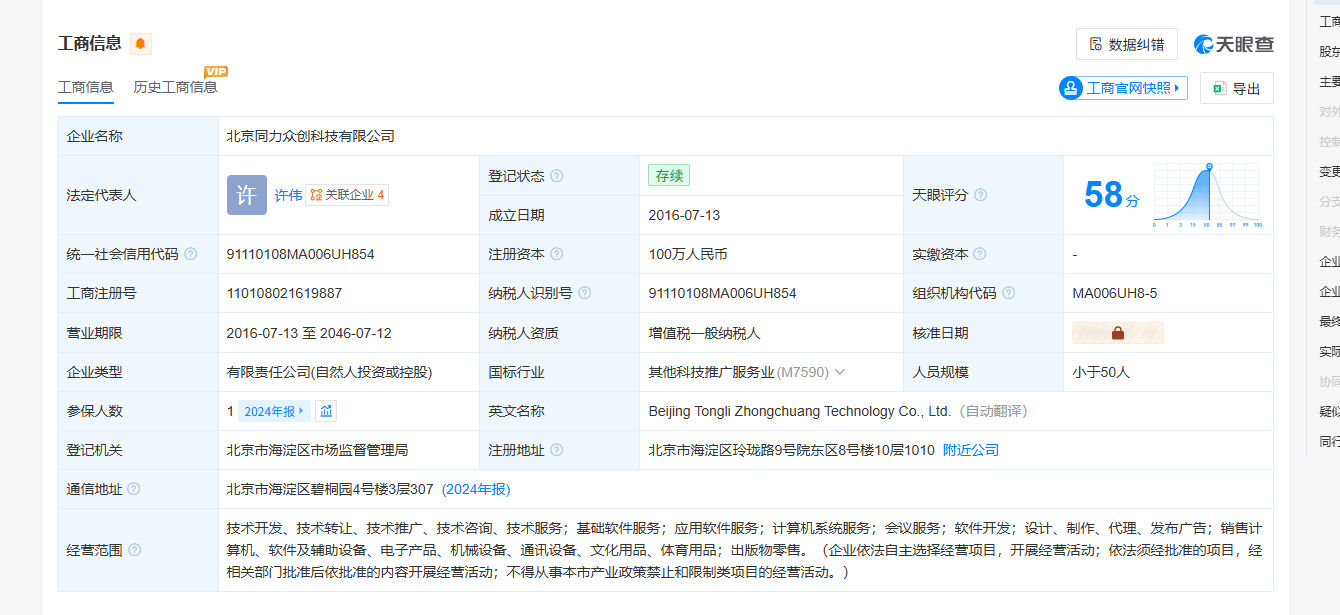Click the chart icon beside 2024年报
Screen dimensions: 1340x615
point(327,411)
